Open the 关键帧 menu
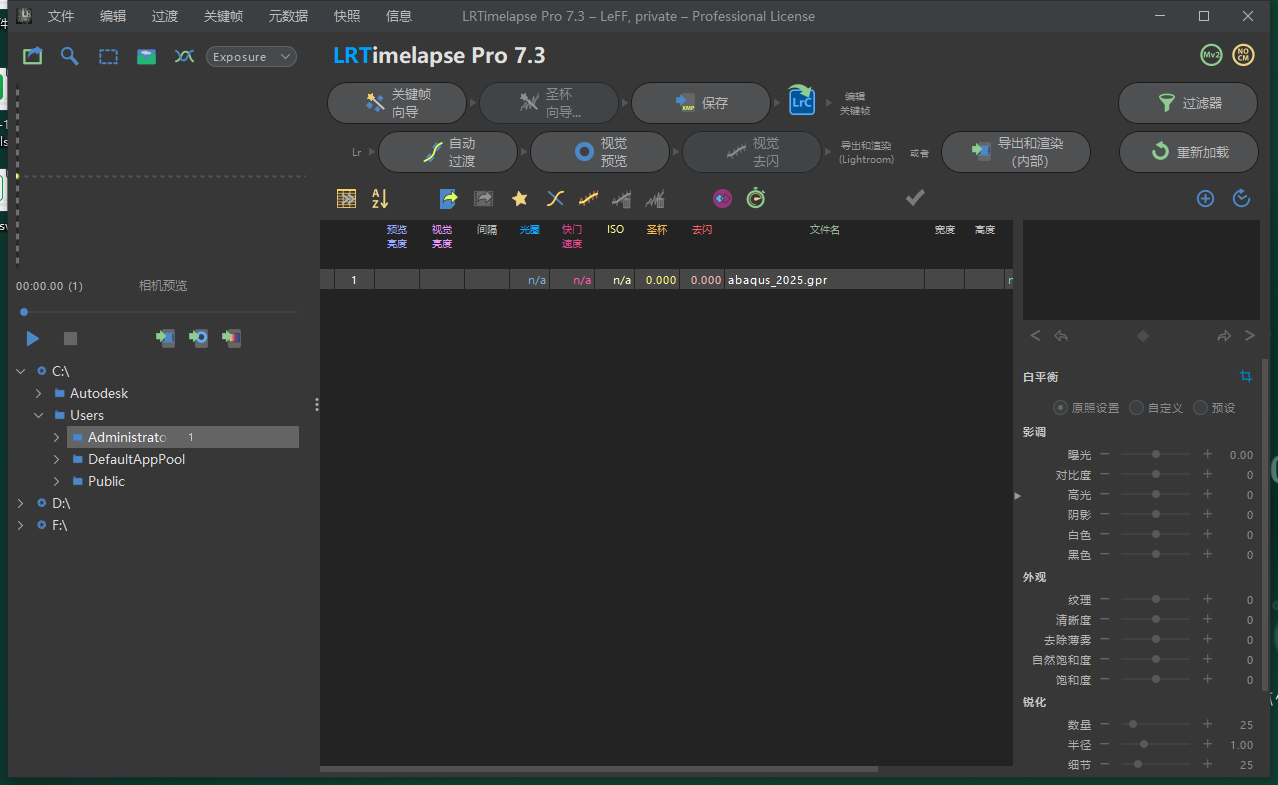The width and height of the screenshot is (1278, 785). (x=223, y=16)
